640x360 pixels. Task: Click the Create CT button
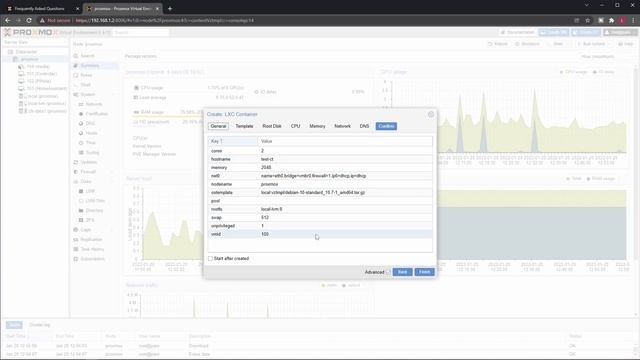586,32
